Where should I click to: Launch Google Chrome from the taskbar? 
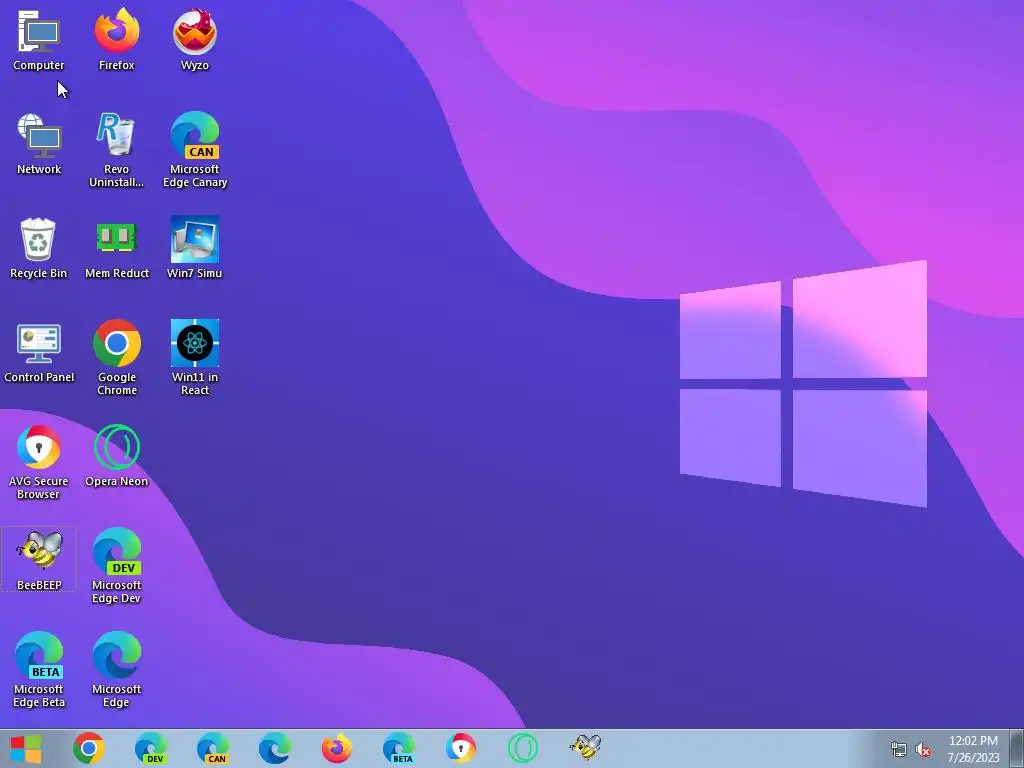pos(89,748)
